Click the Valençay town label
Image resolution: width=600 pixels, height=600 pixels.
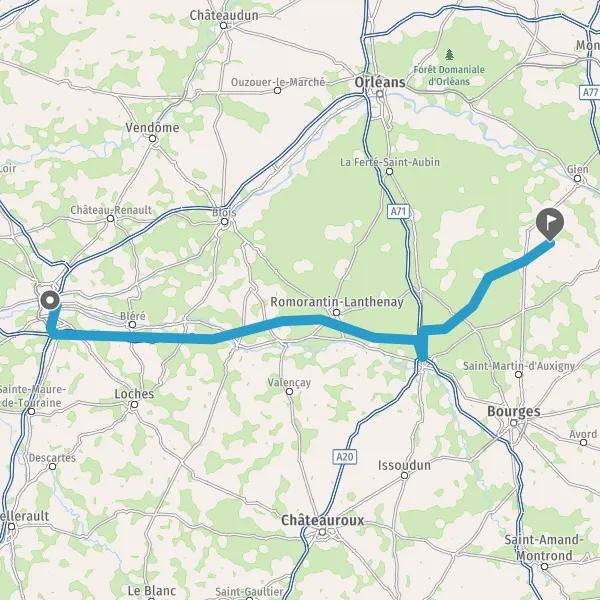(289, 382)
